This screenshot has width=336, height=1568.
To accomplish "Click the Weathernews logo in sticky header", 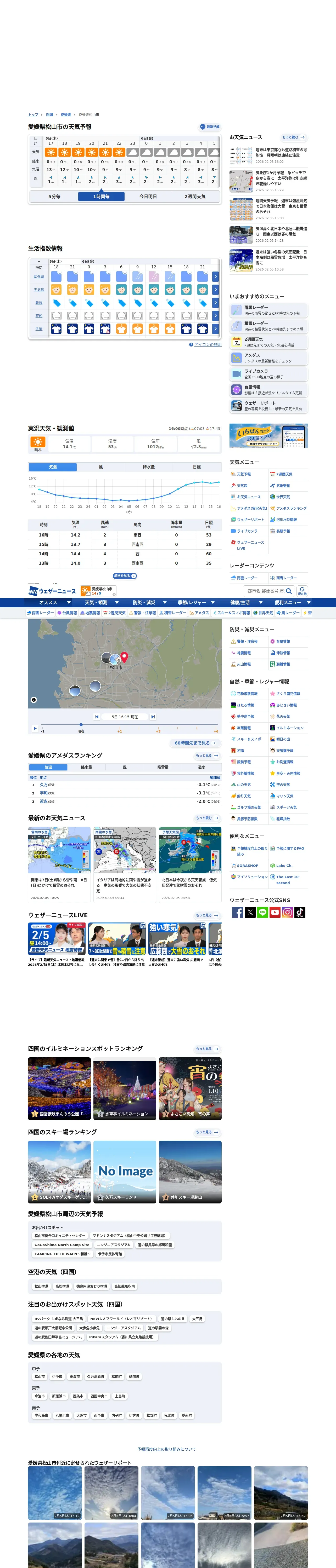I will [52, 591].
